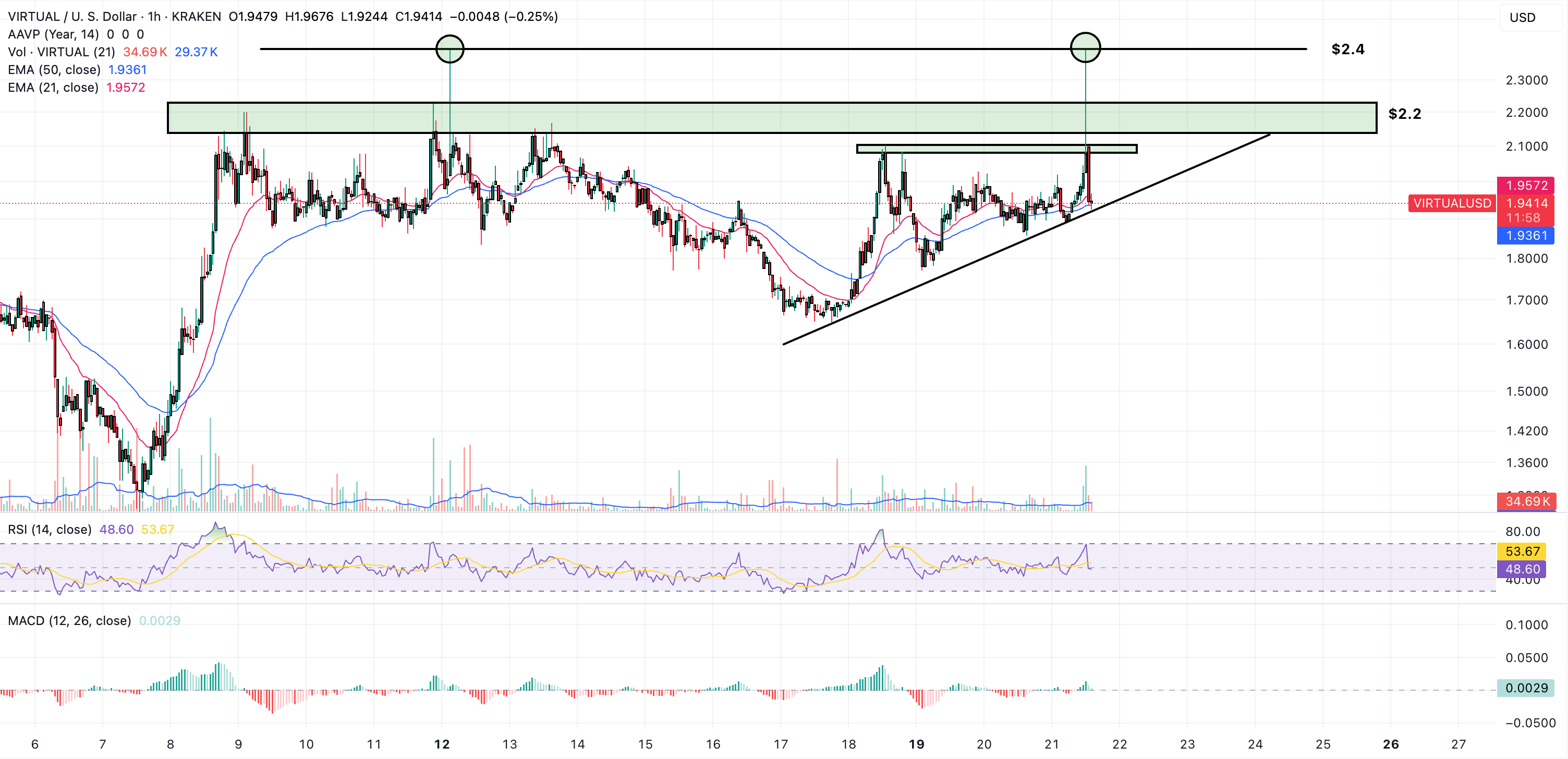The width and height of the screenshot is (1568, 759).
Task: Select the EMA (21, close) legend entry
Action: tap(53, 87)
